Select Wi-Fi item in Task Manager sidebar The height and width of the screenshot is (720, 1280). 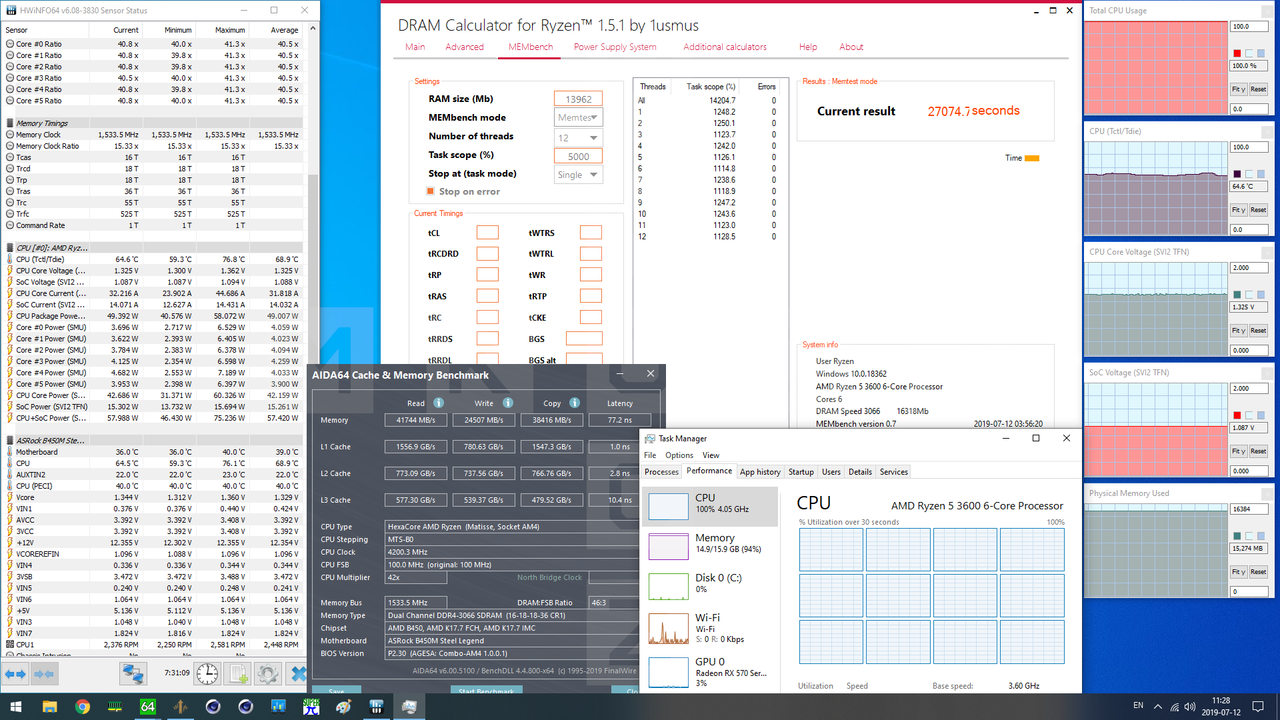[x=711, y=627]
